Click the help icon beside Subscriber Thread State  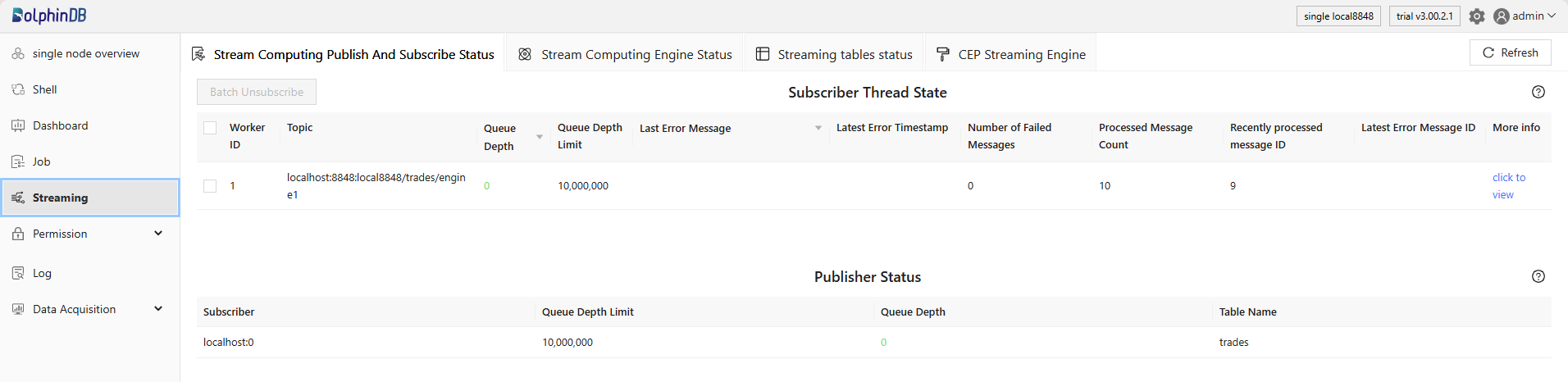(1538, 92)
